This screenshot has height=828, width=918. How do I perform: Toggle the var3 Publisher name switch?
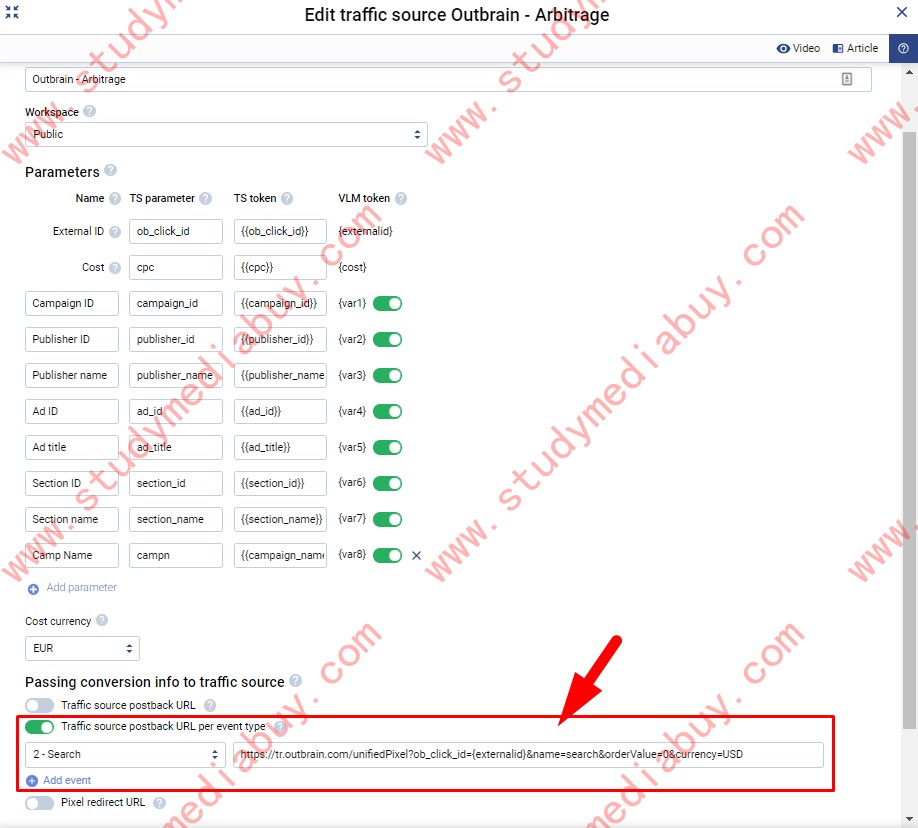click(388, 375)
